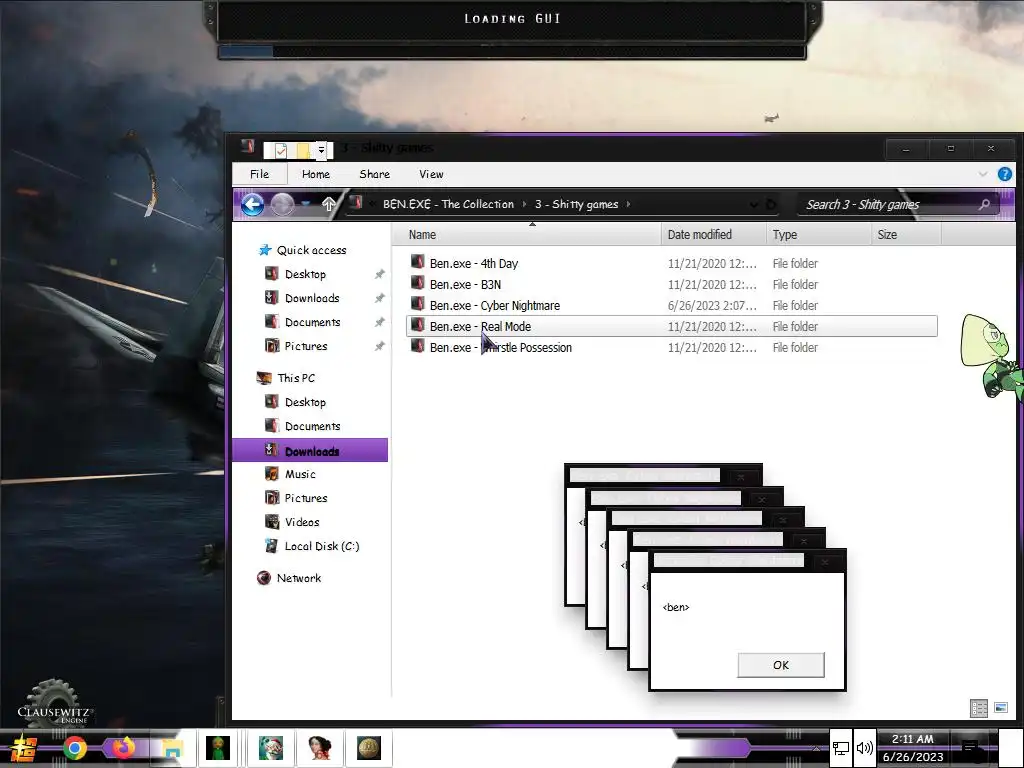This screenshot has width=1024, height=768.
Task: Launch Google Chrome from taskbar
Action: click(75, 748)
